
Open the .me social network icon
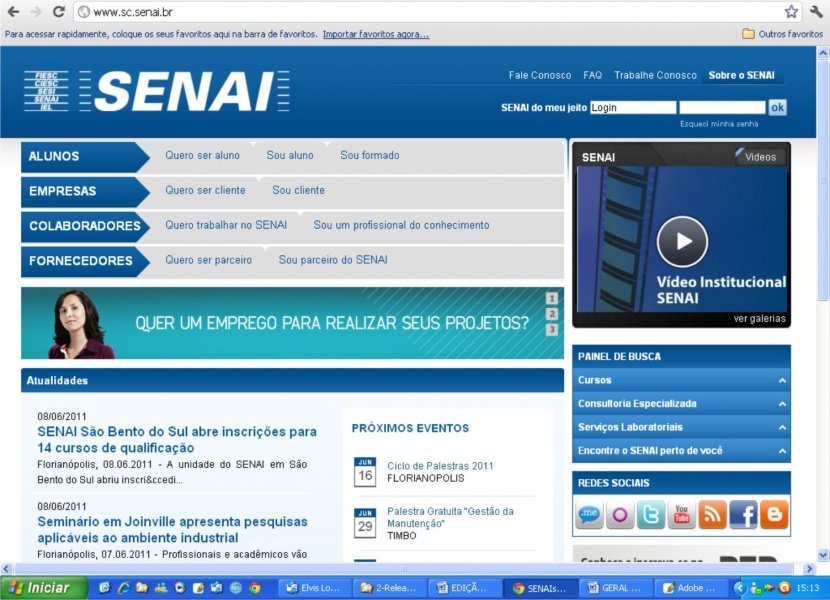click(x=589, y=514)
